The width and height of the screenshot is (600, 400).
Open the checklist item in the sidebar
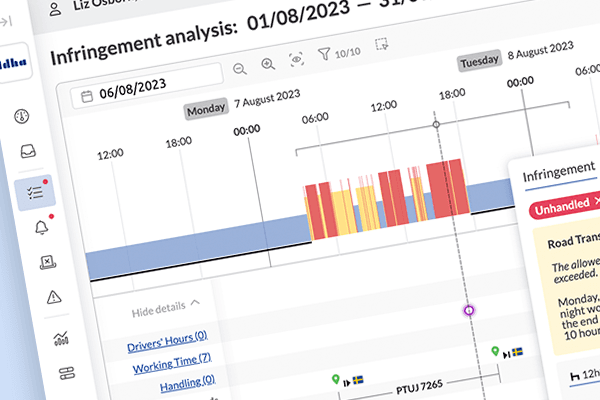coord(36,191)
